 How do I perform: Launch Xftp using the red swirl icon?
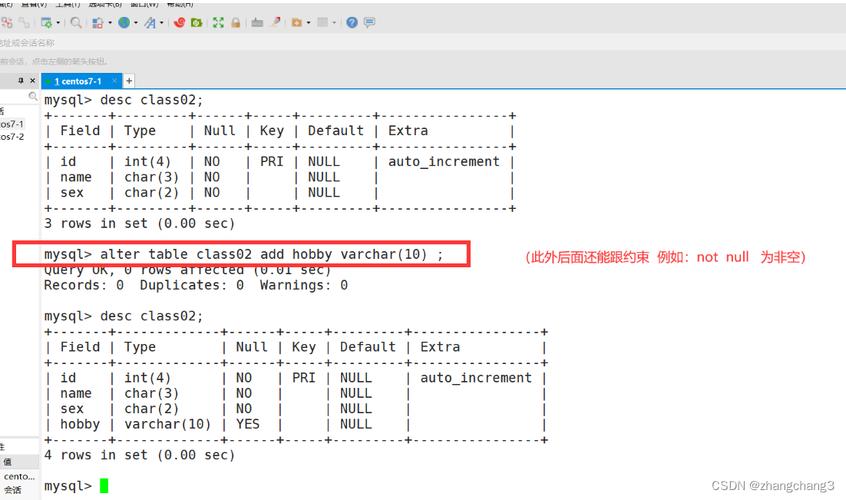180,23
